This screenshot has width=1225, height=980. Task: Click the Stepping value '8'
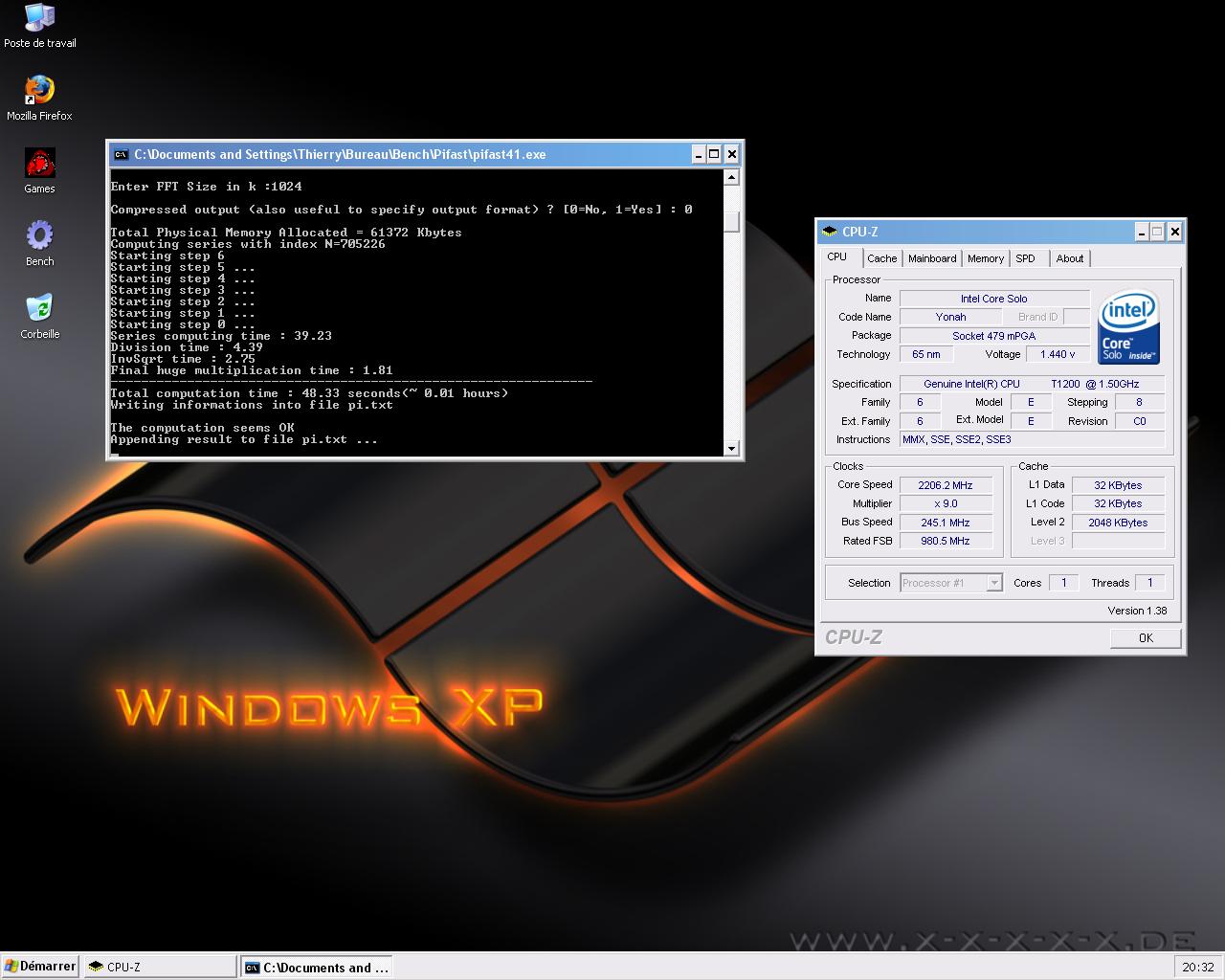click(1139, 402)
